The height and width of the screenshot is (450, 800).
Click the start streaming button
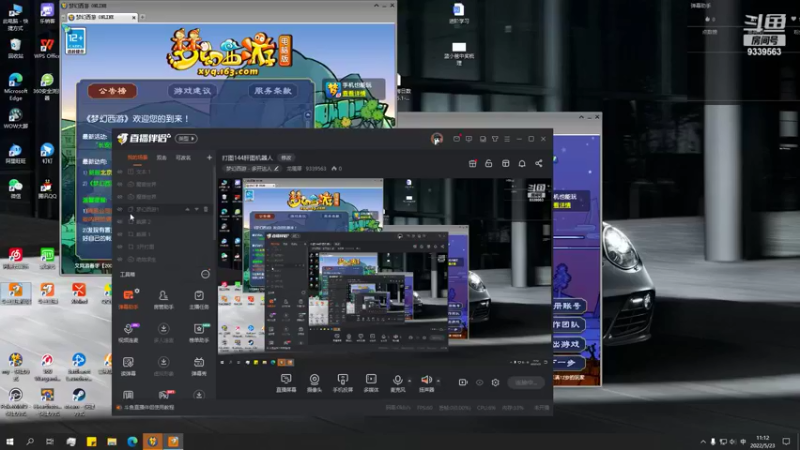click(526, 382)
